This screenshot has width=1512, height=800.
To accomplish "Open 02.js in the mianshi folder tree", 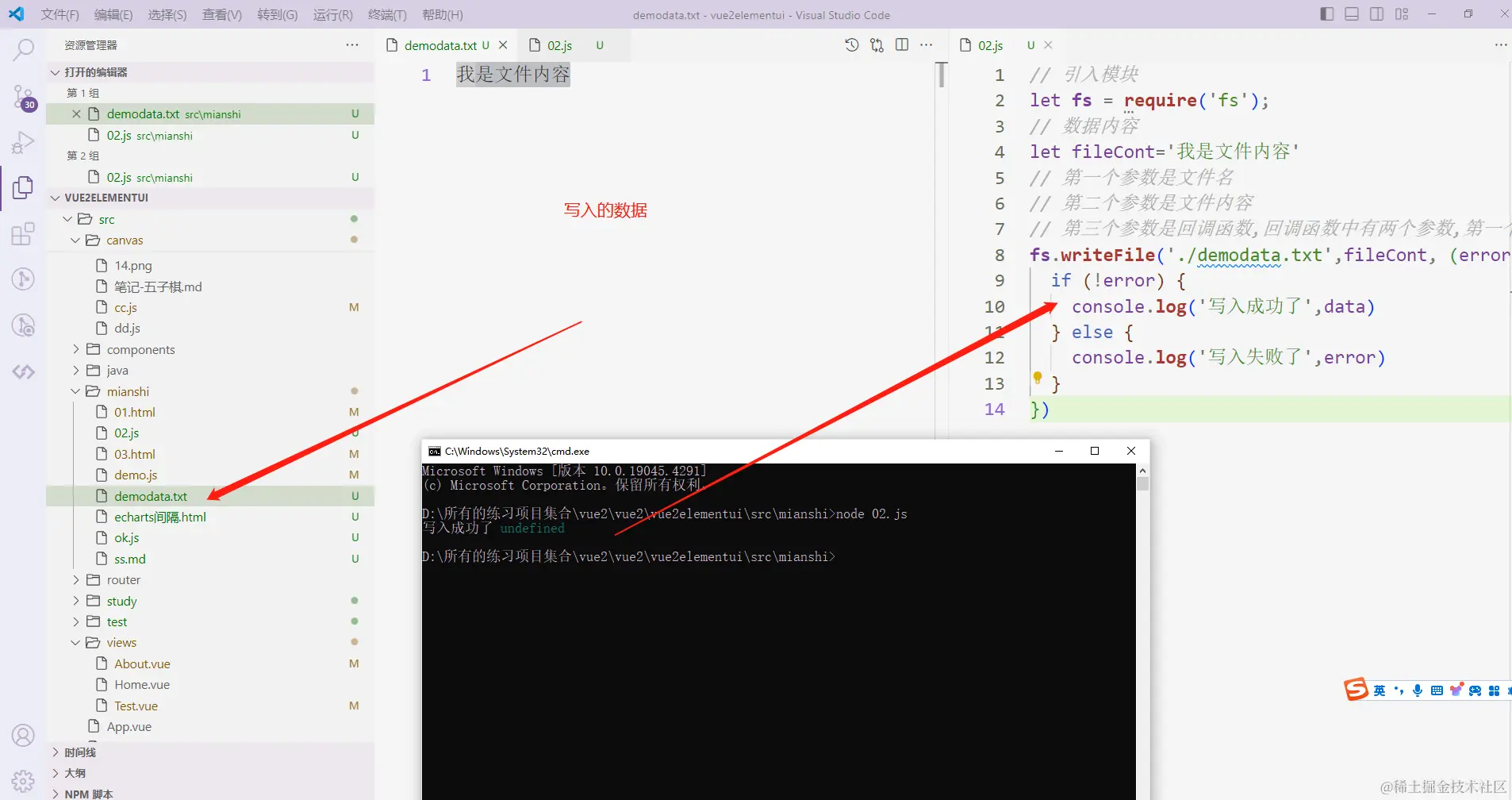I will click(x=210, y=433).
